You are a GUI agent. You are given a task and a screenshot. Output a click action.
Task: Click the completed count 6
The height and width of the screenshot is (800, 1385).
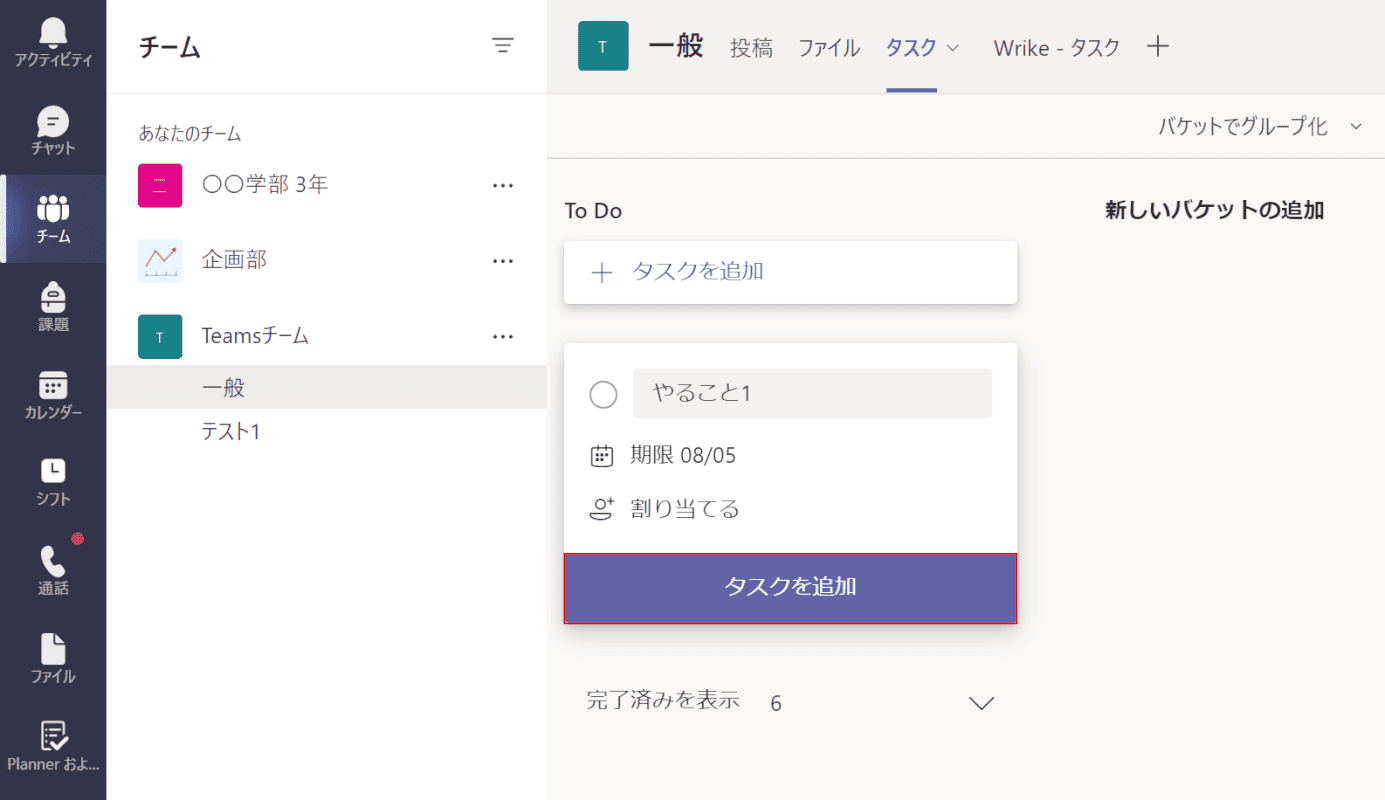pyautogui.click(x=776, y=704)
